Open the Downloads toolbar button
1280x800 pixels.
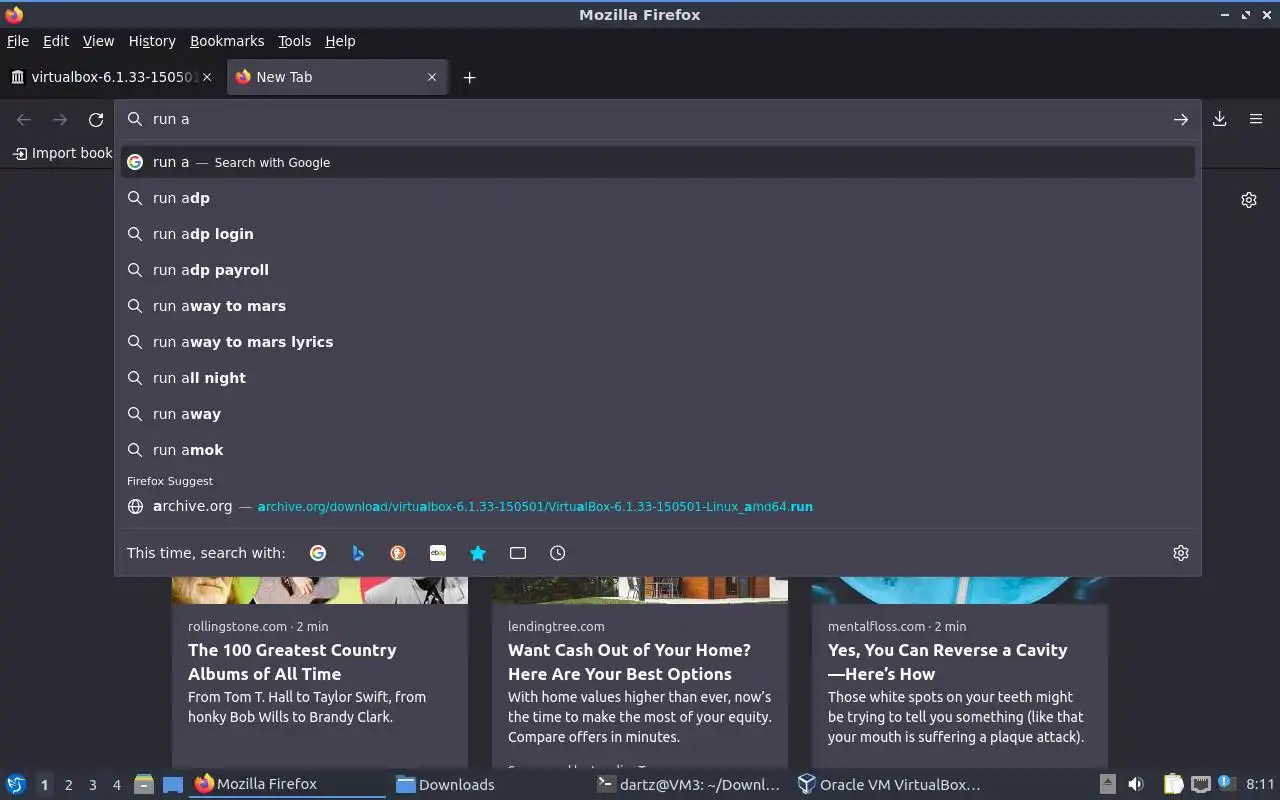pyautogui.click(x=1220, y=119)
